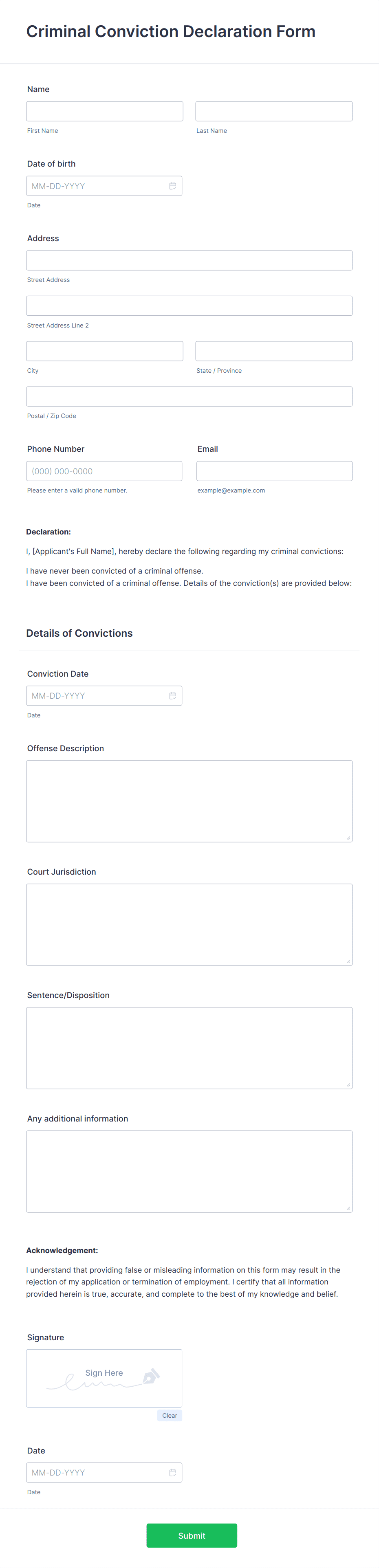Open the calendar for the signature Date field
The width and height of the screenshot is (379, 1568).
[x=173, y=1472]
